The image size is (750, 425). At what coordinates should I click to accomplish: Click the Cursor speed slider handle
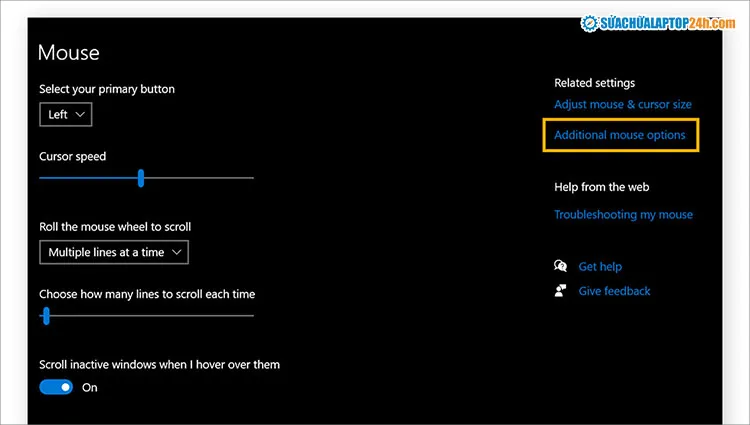pyautogui.click(x=141, y=178)
